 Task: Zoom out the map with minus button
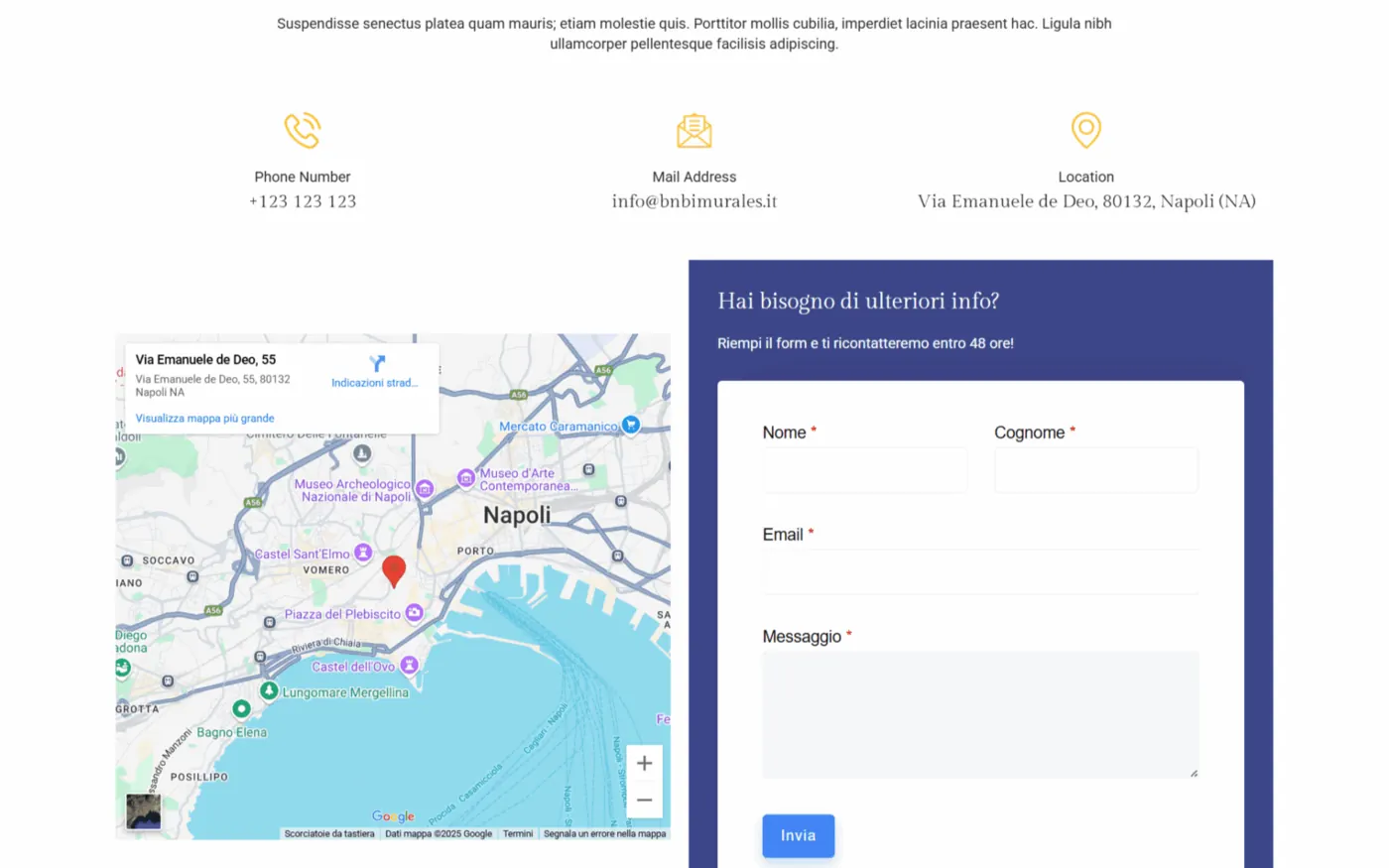pos(644,800)
